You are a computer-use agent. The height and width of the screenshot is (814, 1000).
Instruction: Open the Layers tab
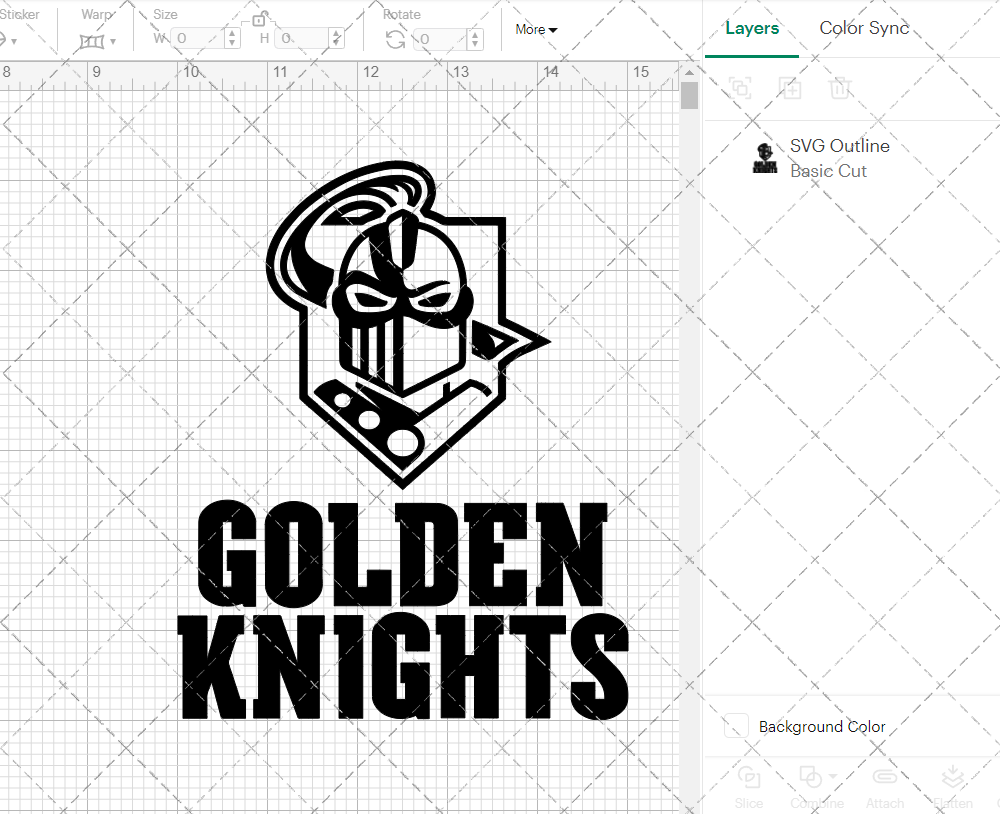[752, 28]
